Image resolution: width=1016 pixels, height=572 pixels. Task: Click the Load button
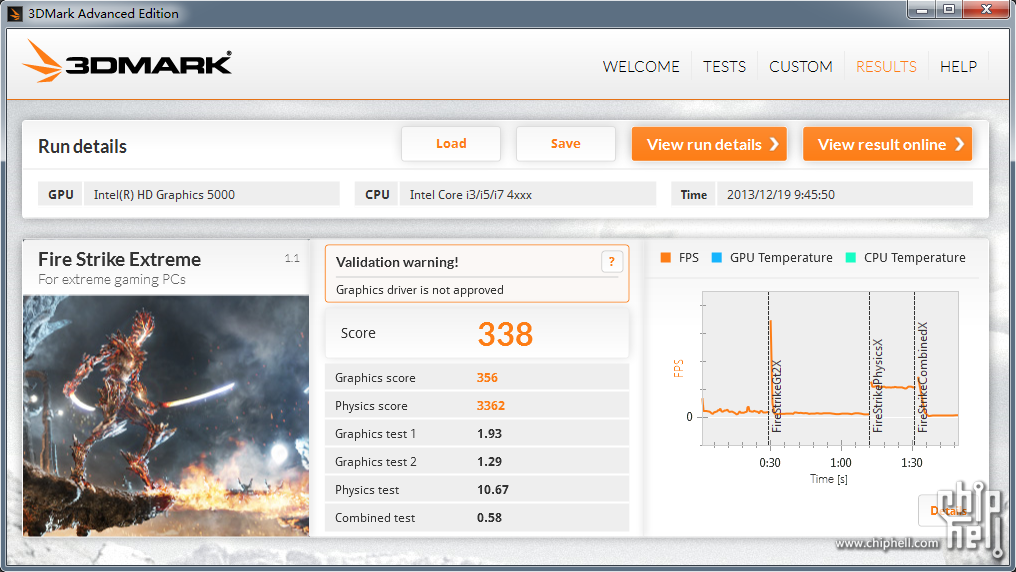coord(451,144)
